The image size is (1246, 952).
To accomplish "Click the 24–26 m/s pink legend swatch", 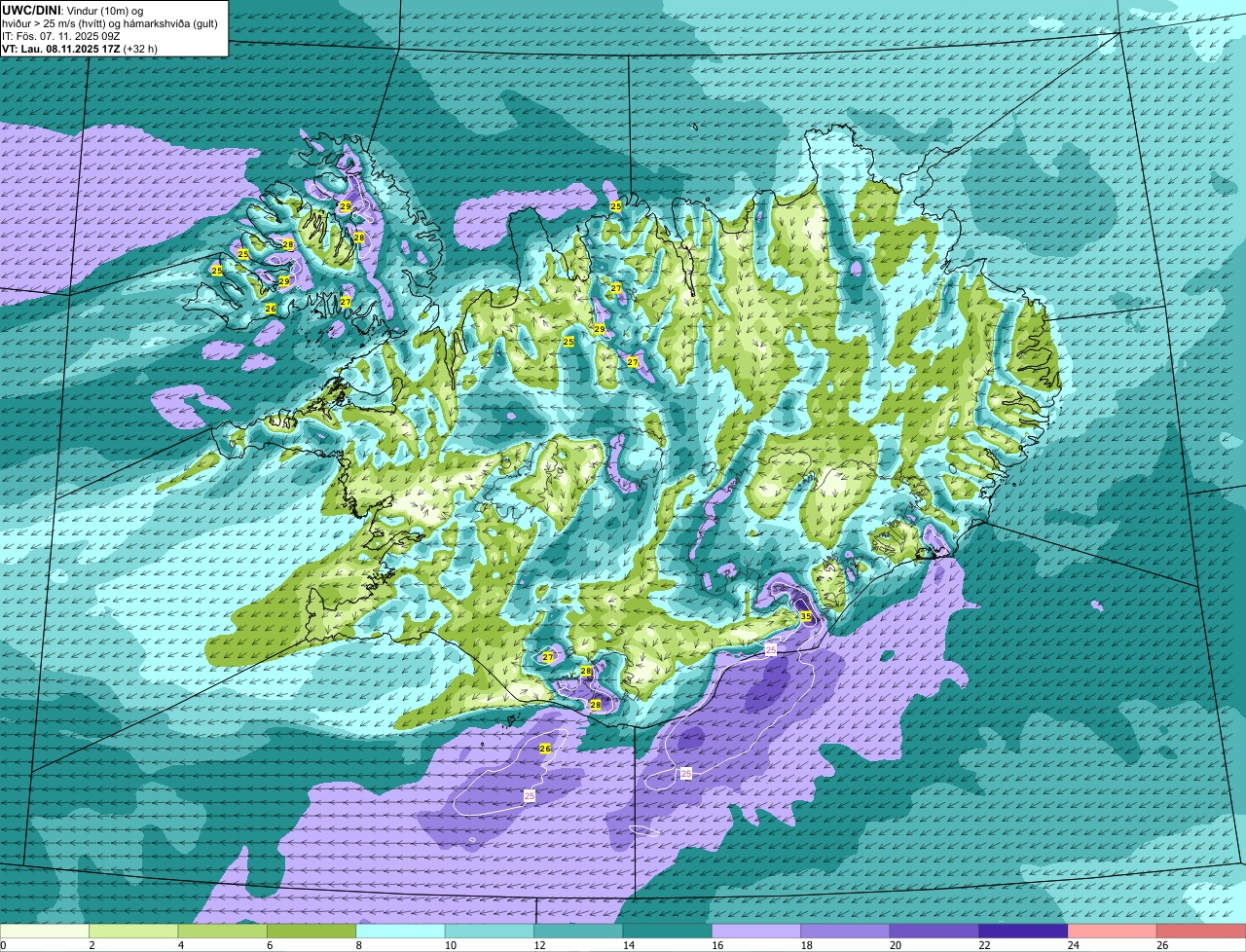I will [1113, 931].
